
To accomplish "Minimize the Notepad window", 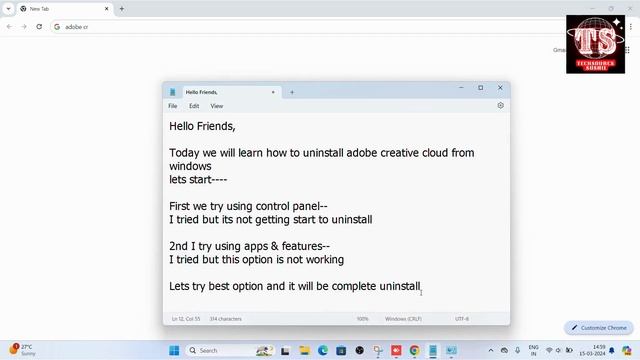I will [461, 88].
